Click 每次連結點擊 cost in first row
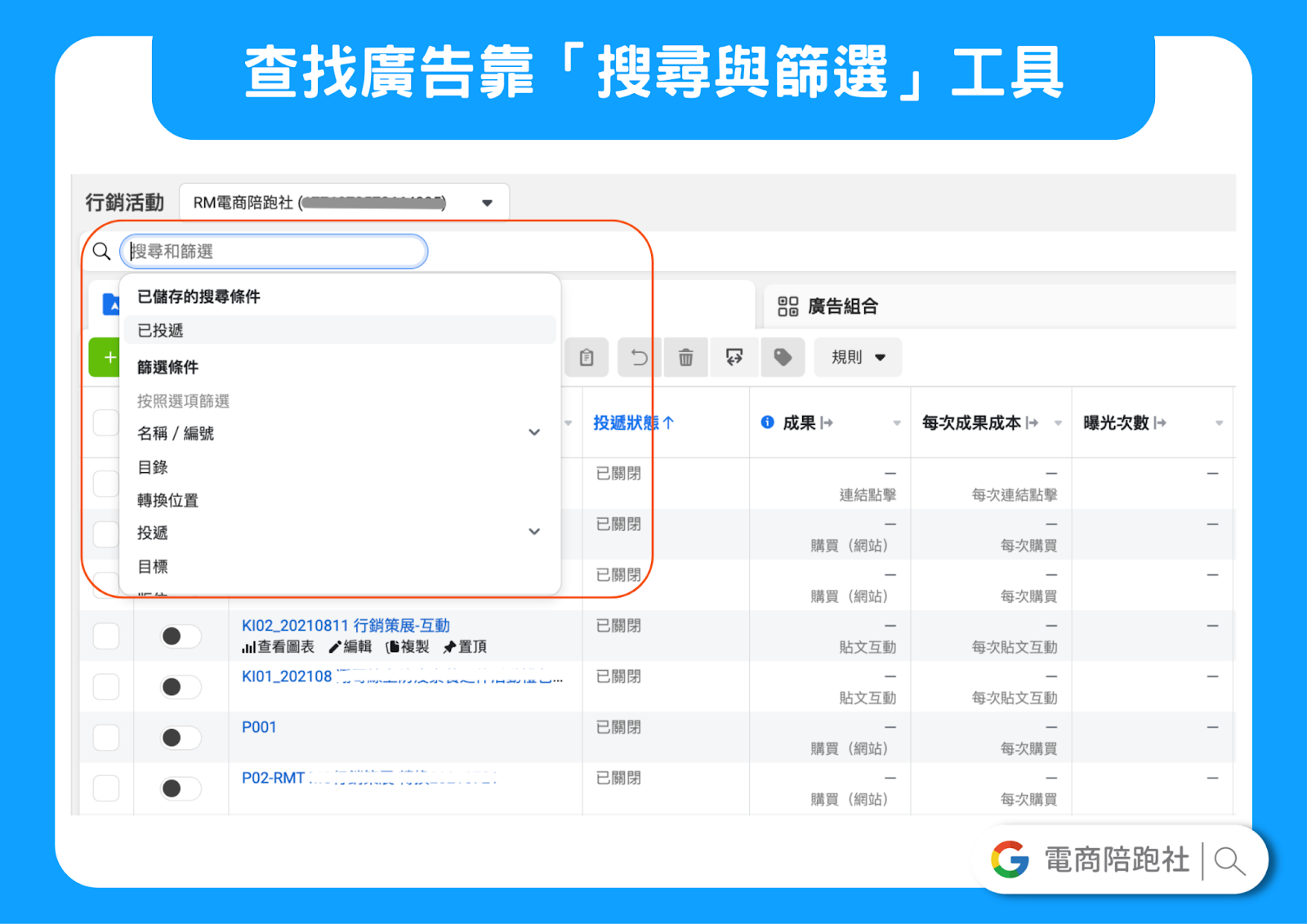 coord(1015,495)
